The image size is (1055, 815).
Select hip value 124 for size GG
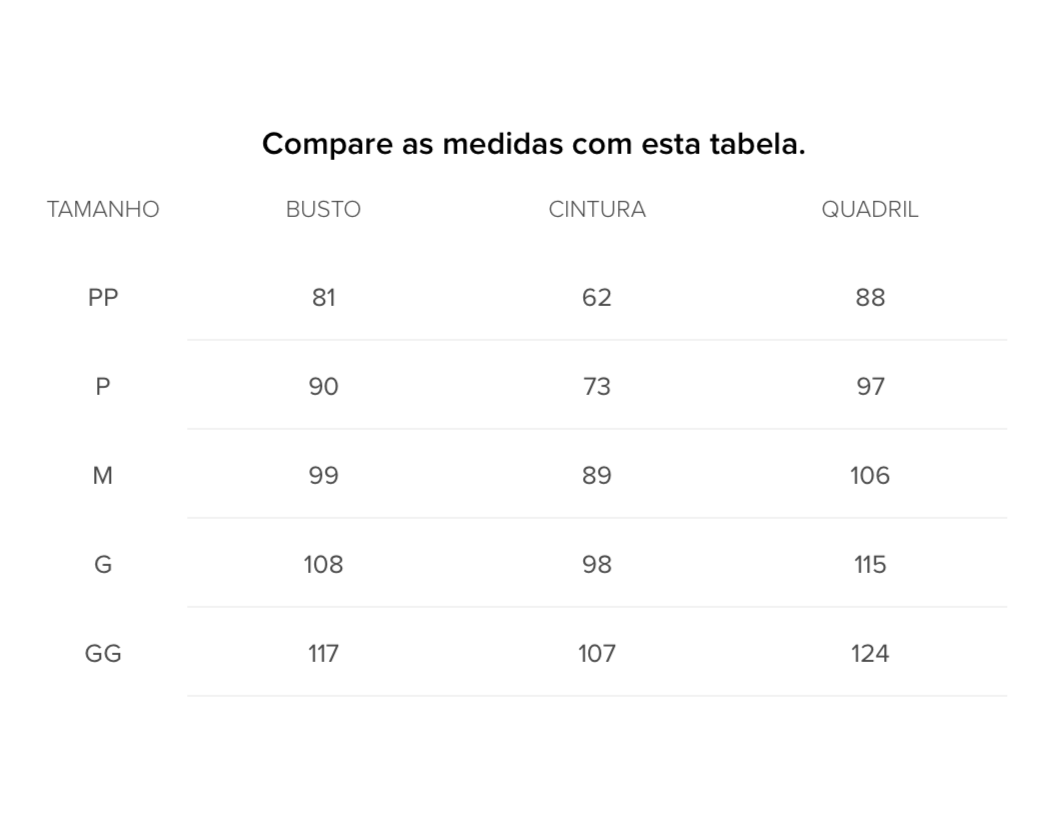click(870, 654)
